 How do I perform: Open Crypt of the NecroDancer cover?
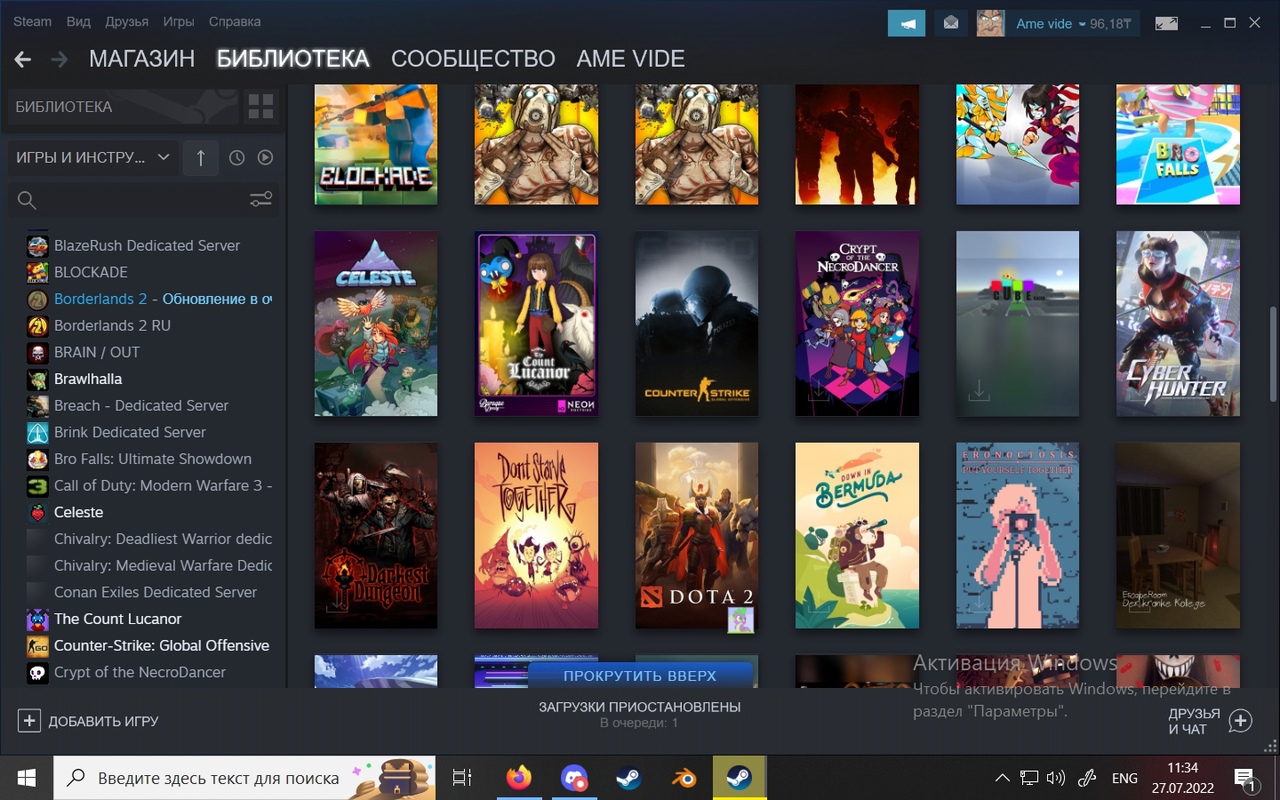point(857,324)
